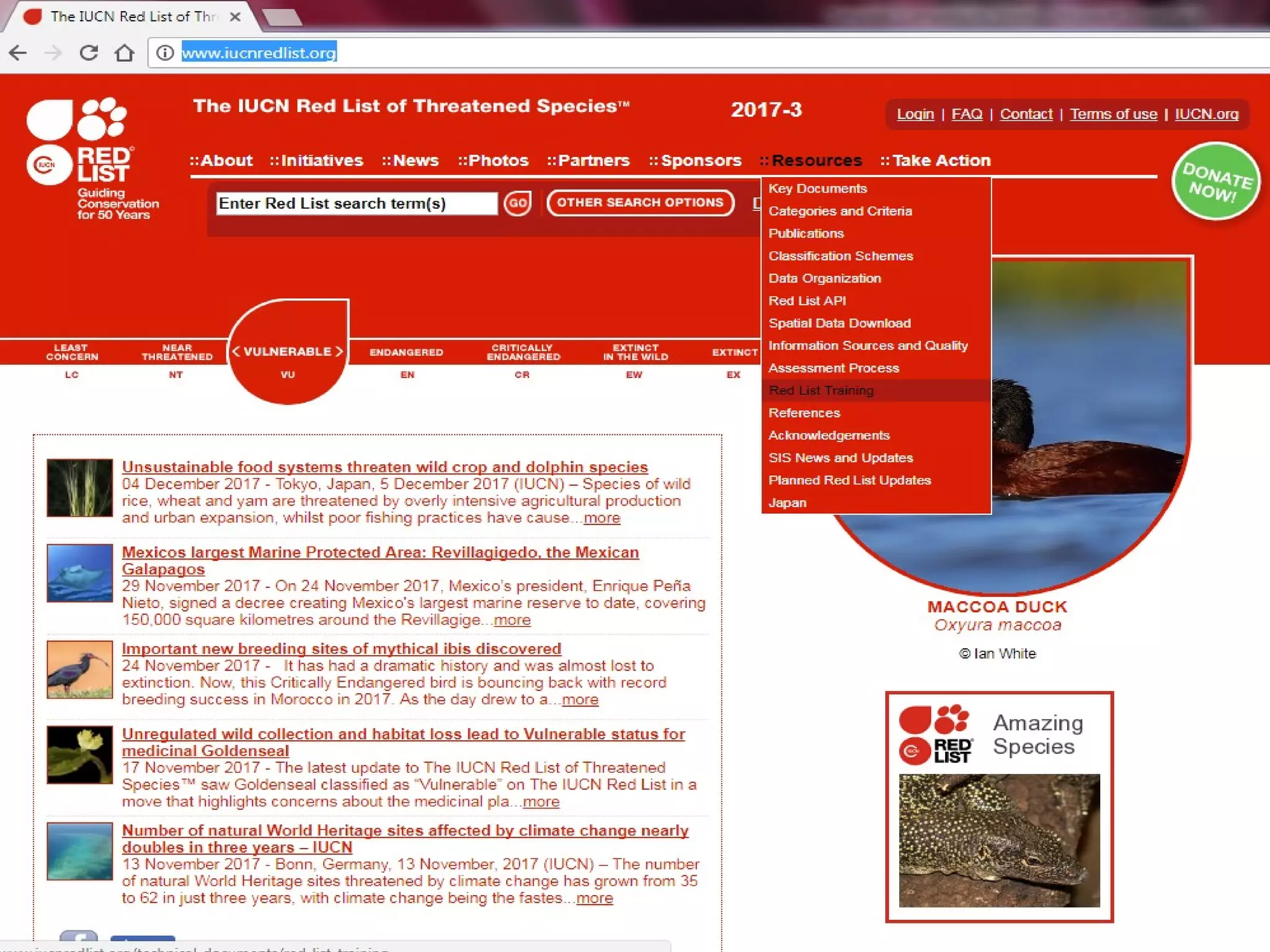Reload the page with the refresh icon
The image size is (1270, 952).
point(89,53)
